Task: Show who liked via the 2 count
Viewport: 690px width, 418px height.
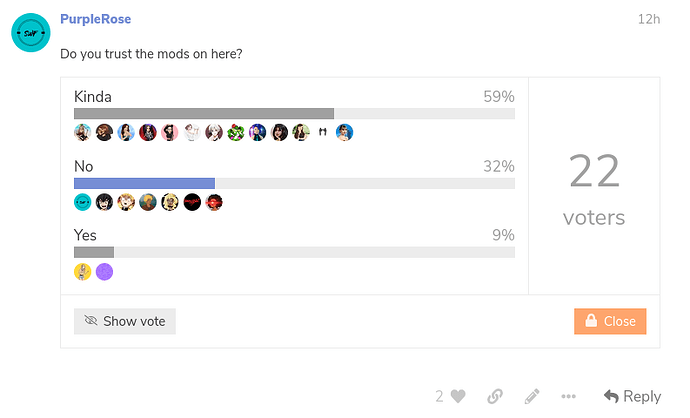Action: pos(439,396)
